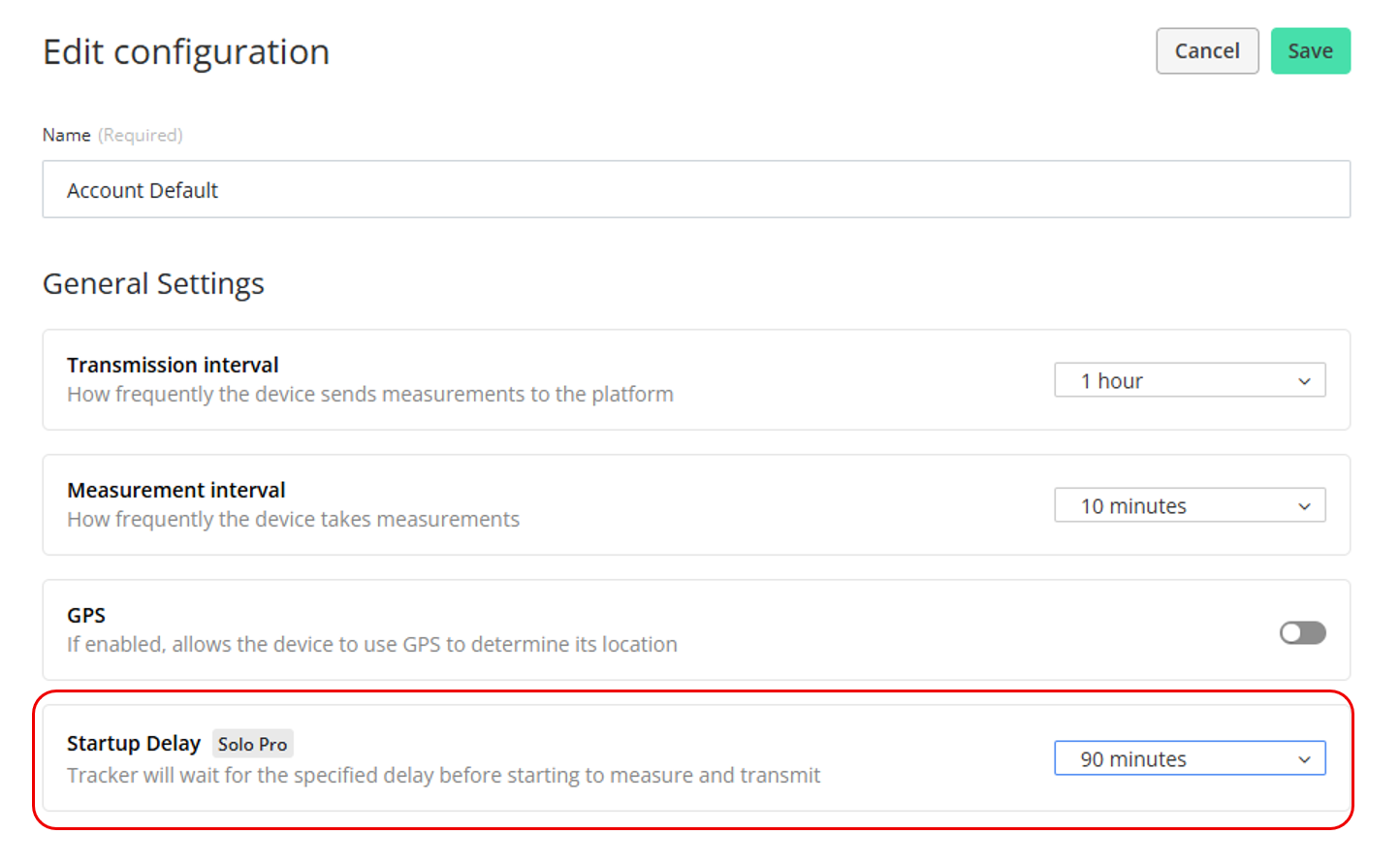The image size is (1400, 867).
Task: Enable the GPS toggle switch
Action: point(1302,633)
